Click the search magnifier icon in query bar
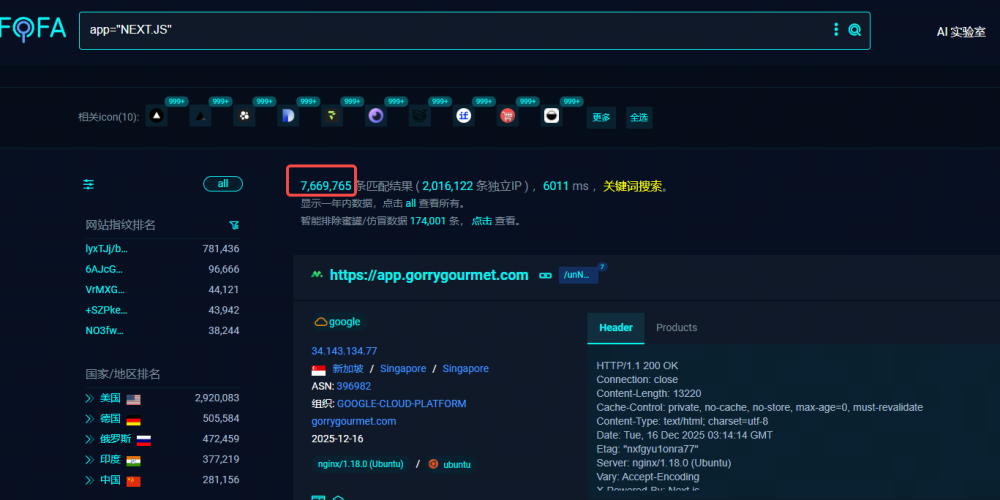1000x500 pixels. [x=855, y=30]
